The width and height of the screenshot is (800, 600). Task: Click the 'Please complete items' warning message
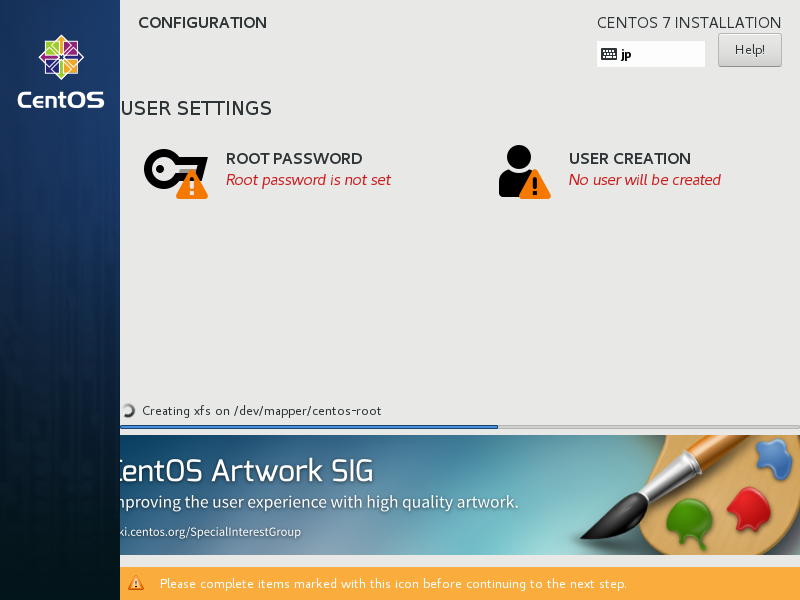pyautogui.click(x=380, y=583)
